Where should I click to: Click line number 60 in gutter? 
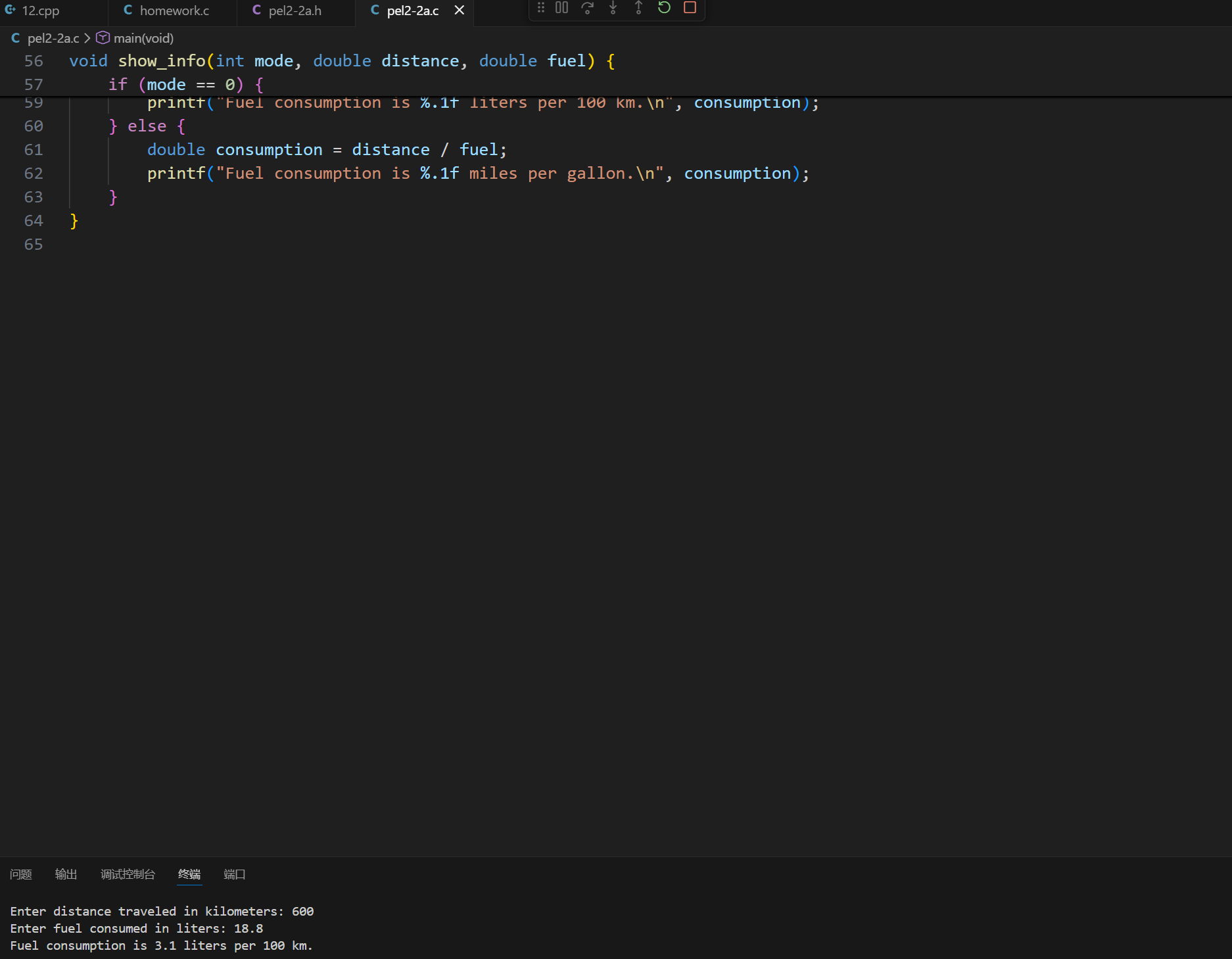(34, 126)
